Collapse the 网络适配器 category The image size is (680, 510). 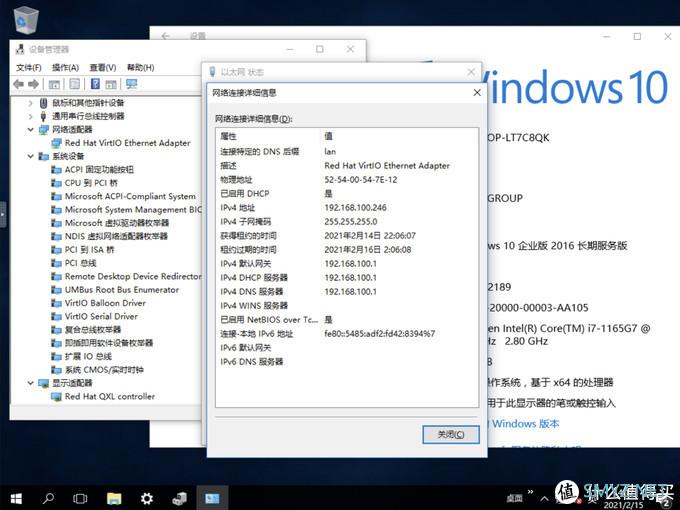coord(30,129)
